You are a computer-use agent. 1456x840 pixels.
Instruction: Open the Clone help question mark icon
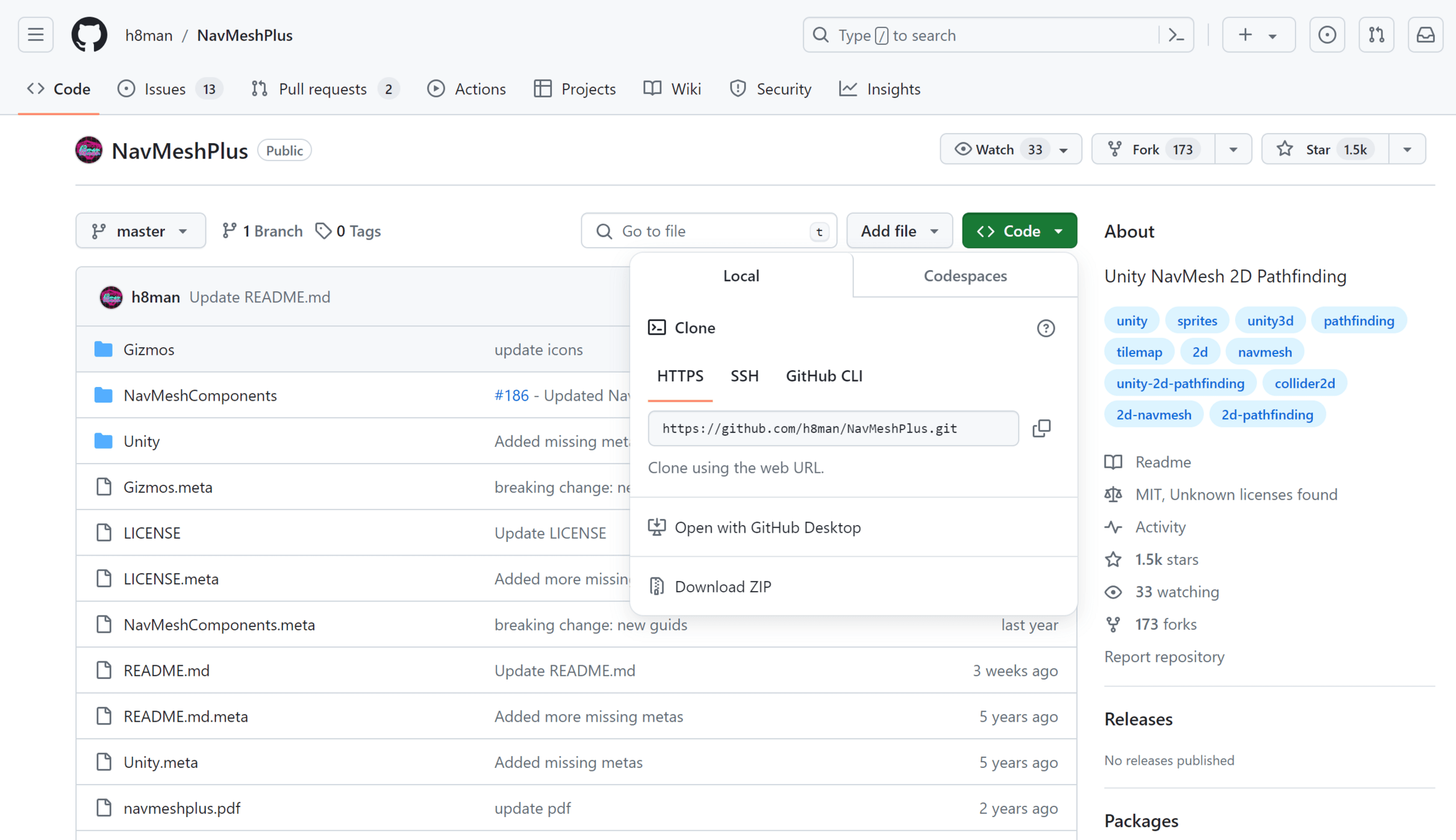click(x=1045, y=328)
